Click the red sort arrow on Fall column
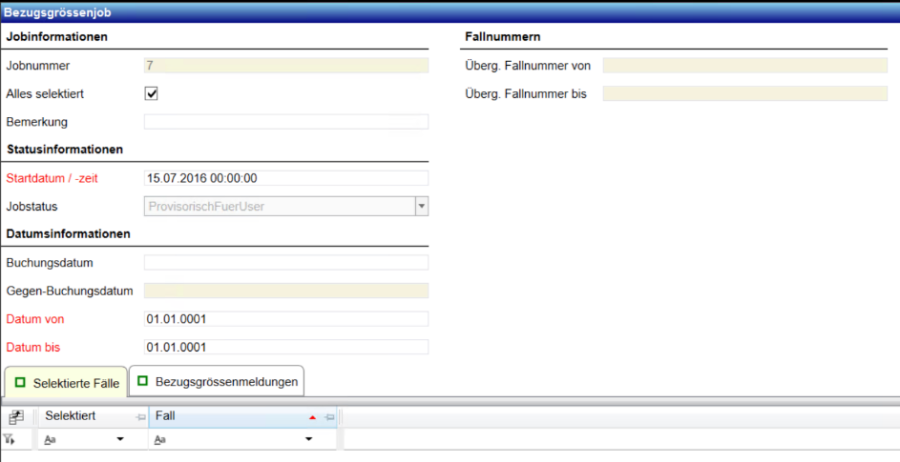The height and width of the screenshot is (462, 900). [312, 417]
